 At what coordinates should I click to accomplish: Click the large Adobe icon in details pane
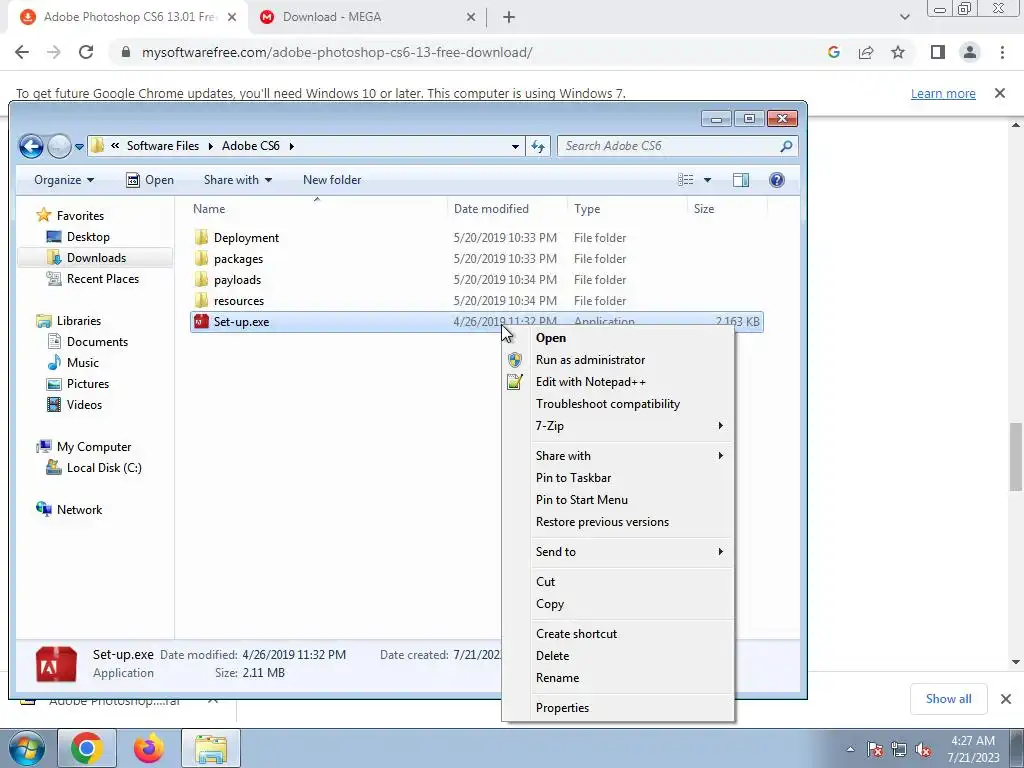(x=56, y=664)
